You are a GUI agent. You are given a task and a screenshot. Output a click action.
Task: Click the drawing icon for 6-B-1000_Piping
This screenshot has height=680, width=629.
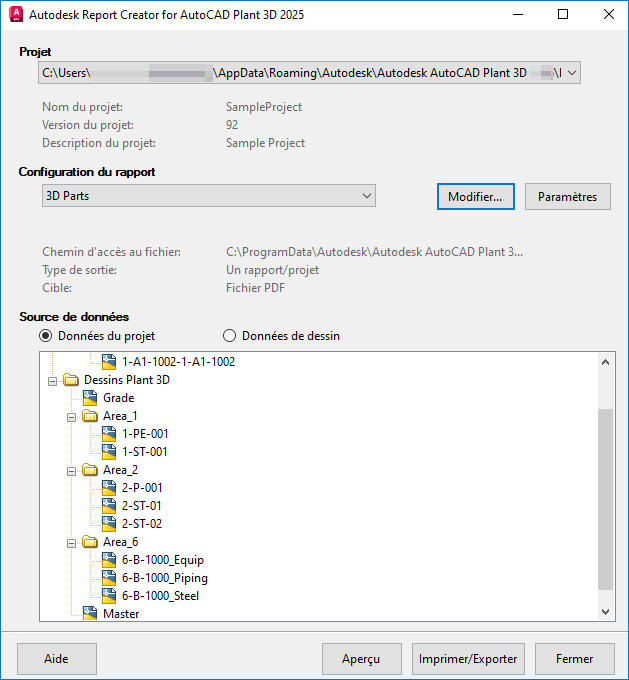pyautogui.click(x=109, y=578)
